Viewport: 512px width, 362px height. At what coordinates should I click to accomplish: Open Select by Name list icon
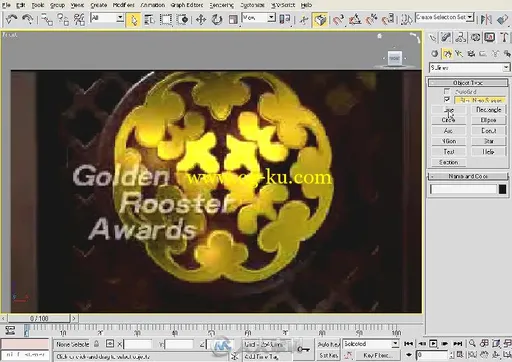coord(149,20)
